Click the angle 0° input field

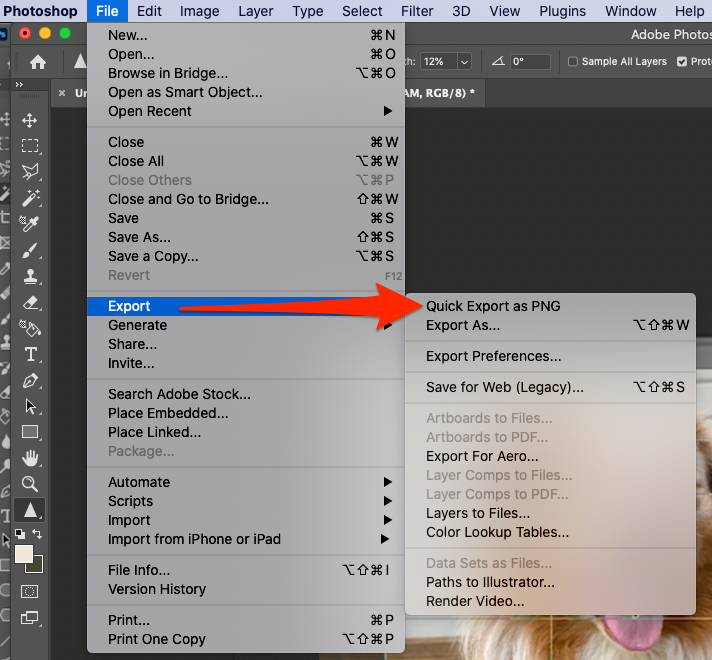click(530, 61)
